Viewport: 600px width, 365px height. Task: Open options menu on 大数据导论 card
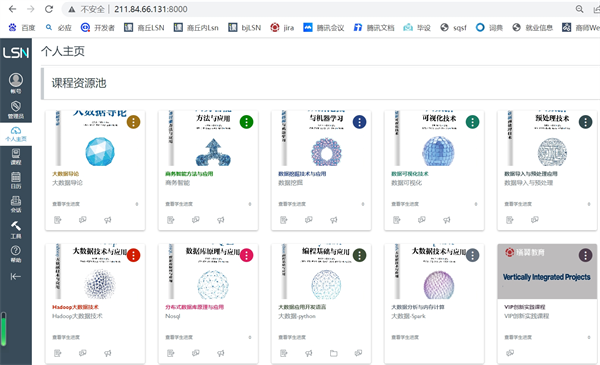point(133,122)
